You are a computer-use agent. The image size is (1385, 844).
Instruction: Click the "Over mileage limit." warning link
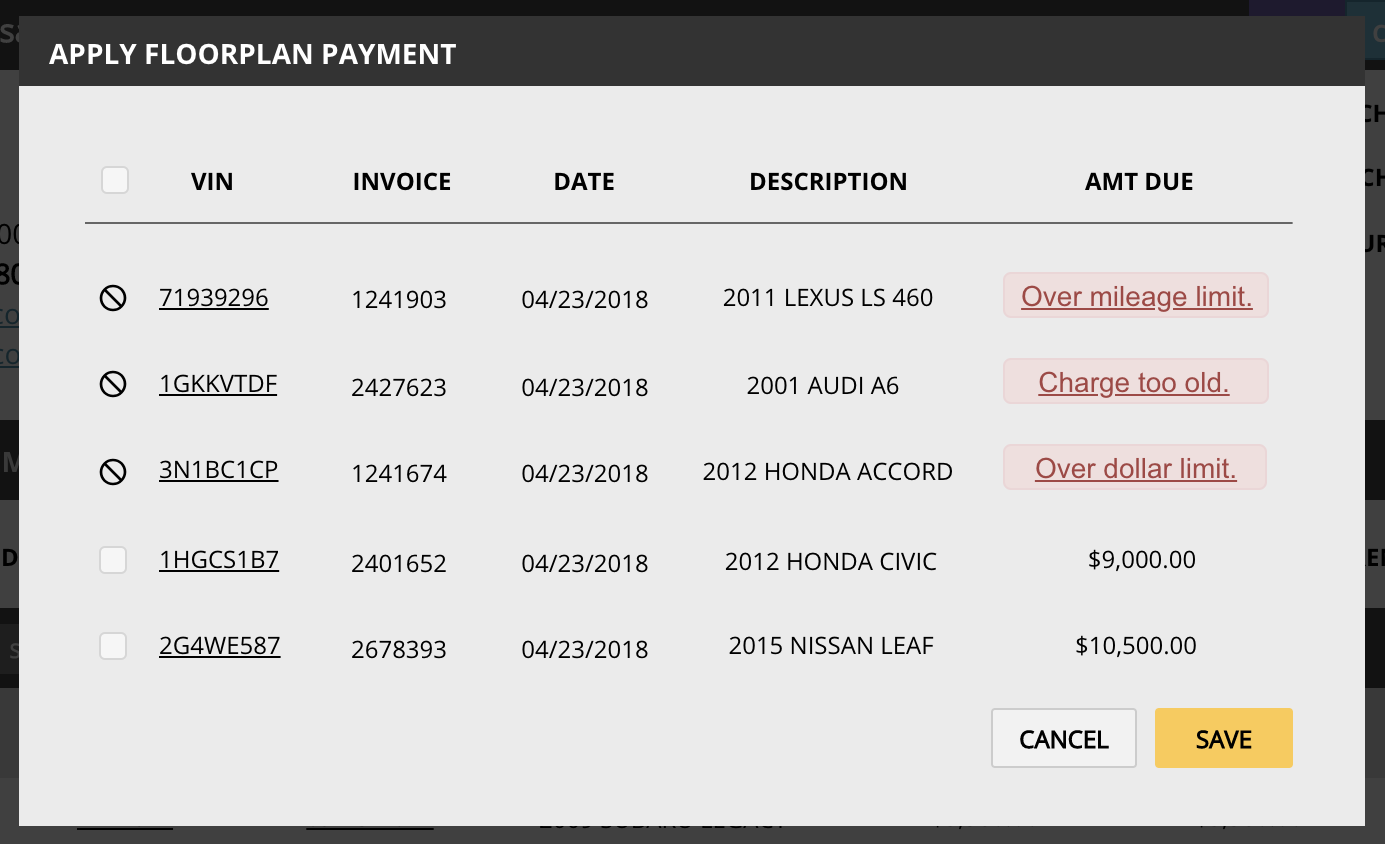pyautogui.click(x=1136, y=297)
